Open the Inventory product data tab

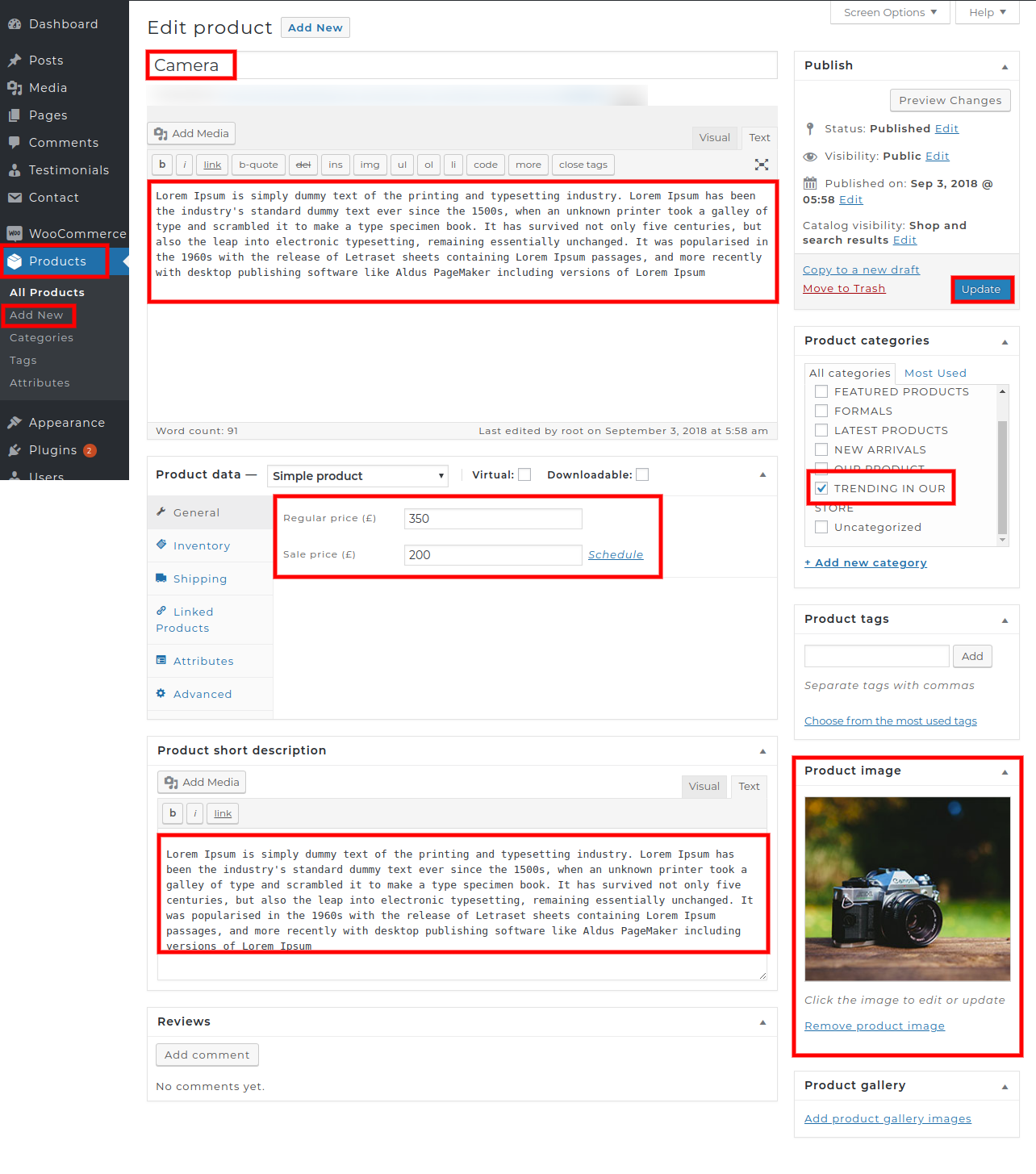click(202, 546)
